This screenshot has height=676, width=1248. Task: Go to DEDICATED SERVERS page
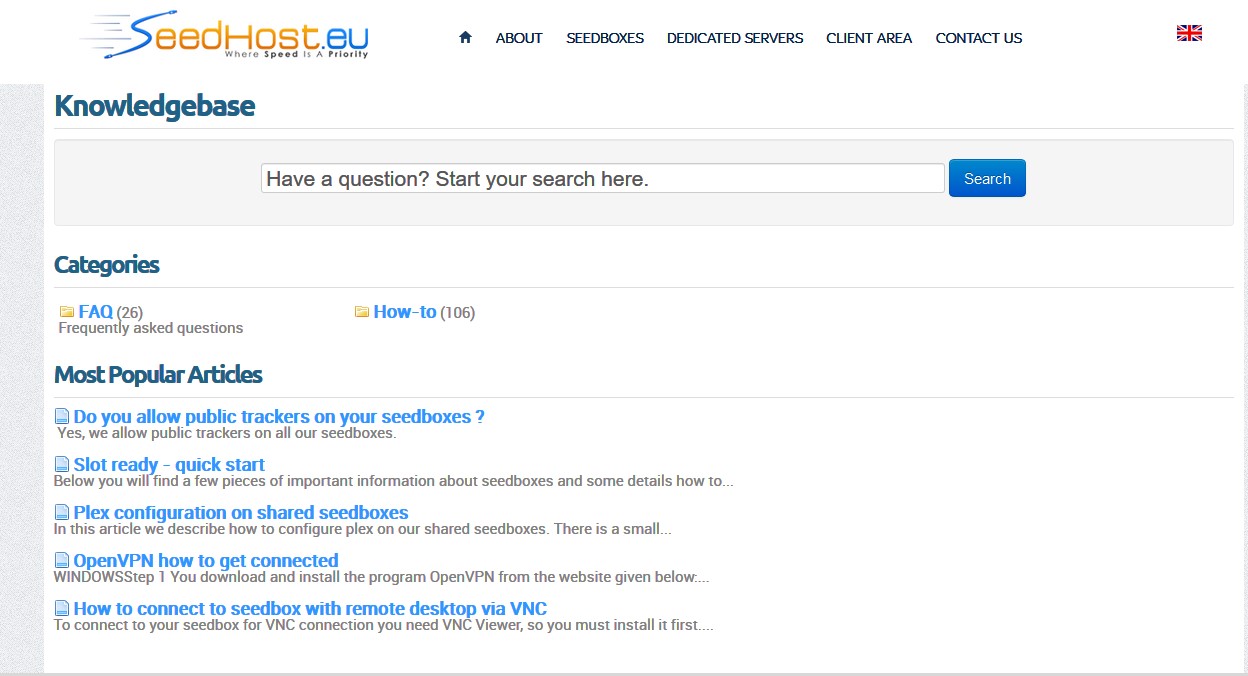[x=735, y=38]
